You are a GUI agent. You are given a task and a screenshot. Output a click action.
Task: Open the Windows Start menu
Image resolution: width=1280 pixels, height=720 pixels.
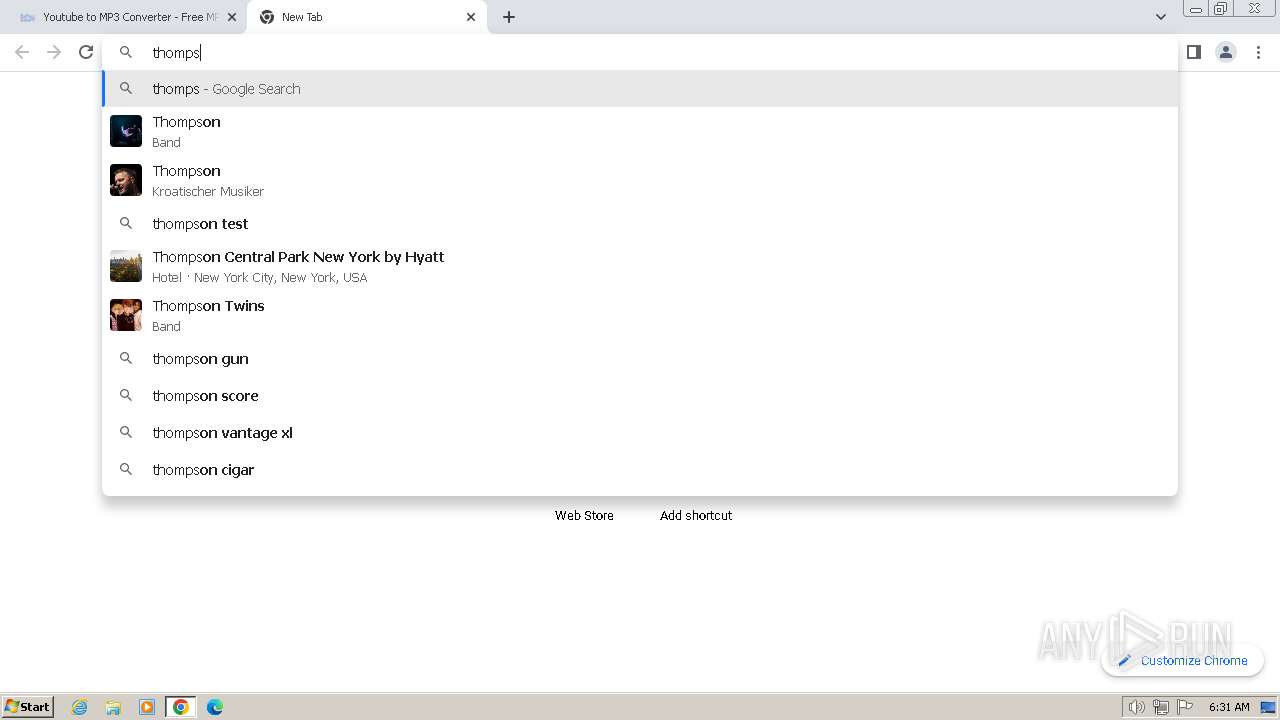28,707
